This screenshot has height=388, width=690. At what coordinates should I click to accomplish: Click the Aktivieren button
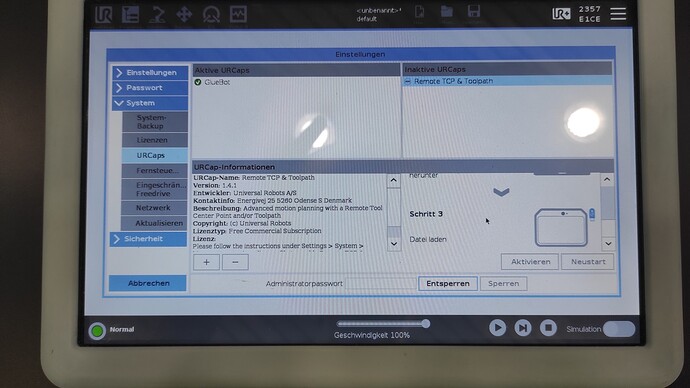tap(530, 262)
